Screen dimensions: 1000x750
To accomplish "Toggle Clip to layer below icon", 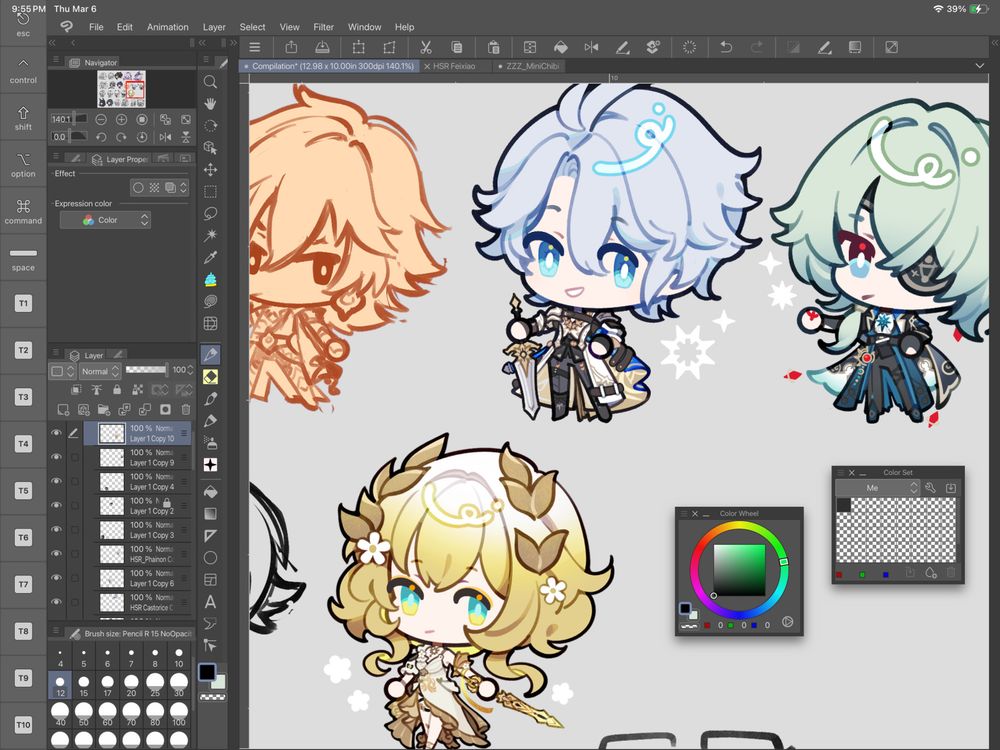I will click(x=75, y=390).
